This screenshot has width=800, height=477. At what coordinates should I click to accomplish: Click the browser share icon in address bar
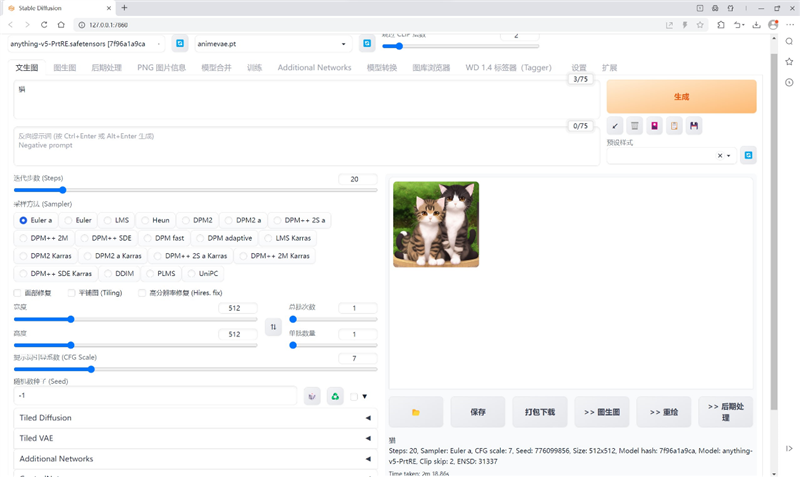pos(669,24)
